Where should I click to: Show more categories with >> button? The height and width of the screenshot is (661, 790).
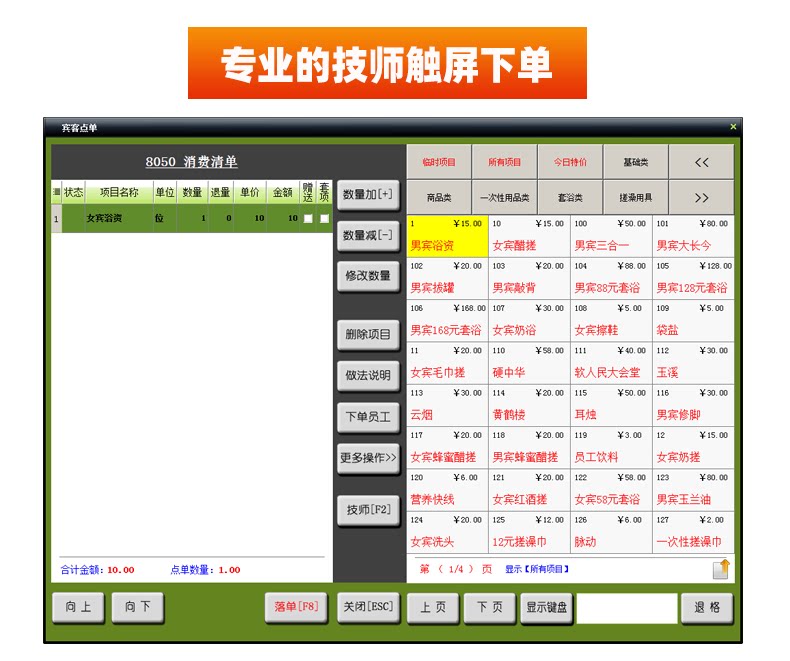click(701, 197)
